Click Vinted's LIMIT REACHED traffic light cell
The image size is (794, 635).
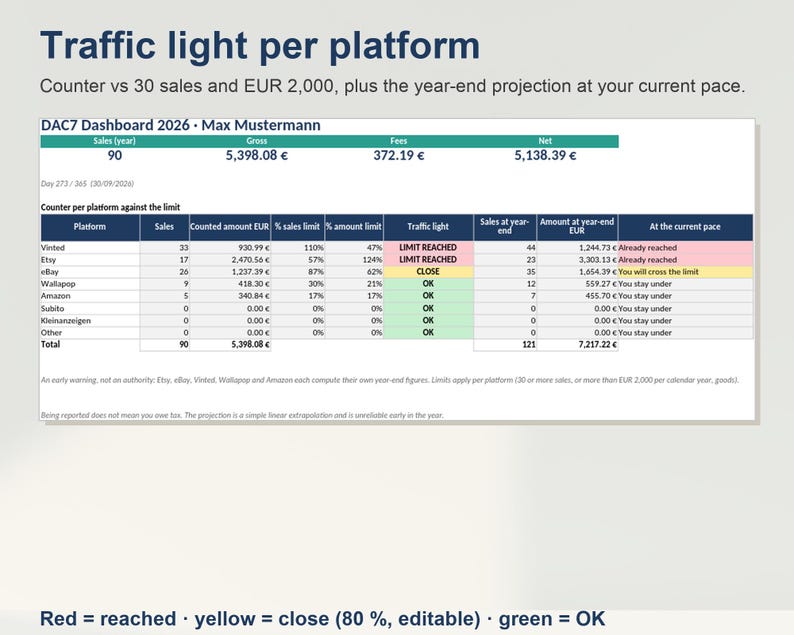click(428, 248)
